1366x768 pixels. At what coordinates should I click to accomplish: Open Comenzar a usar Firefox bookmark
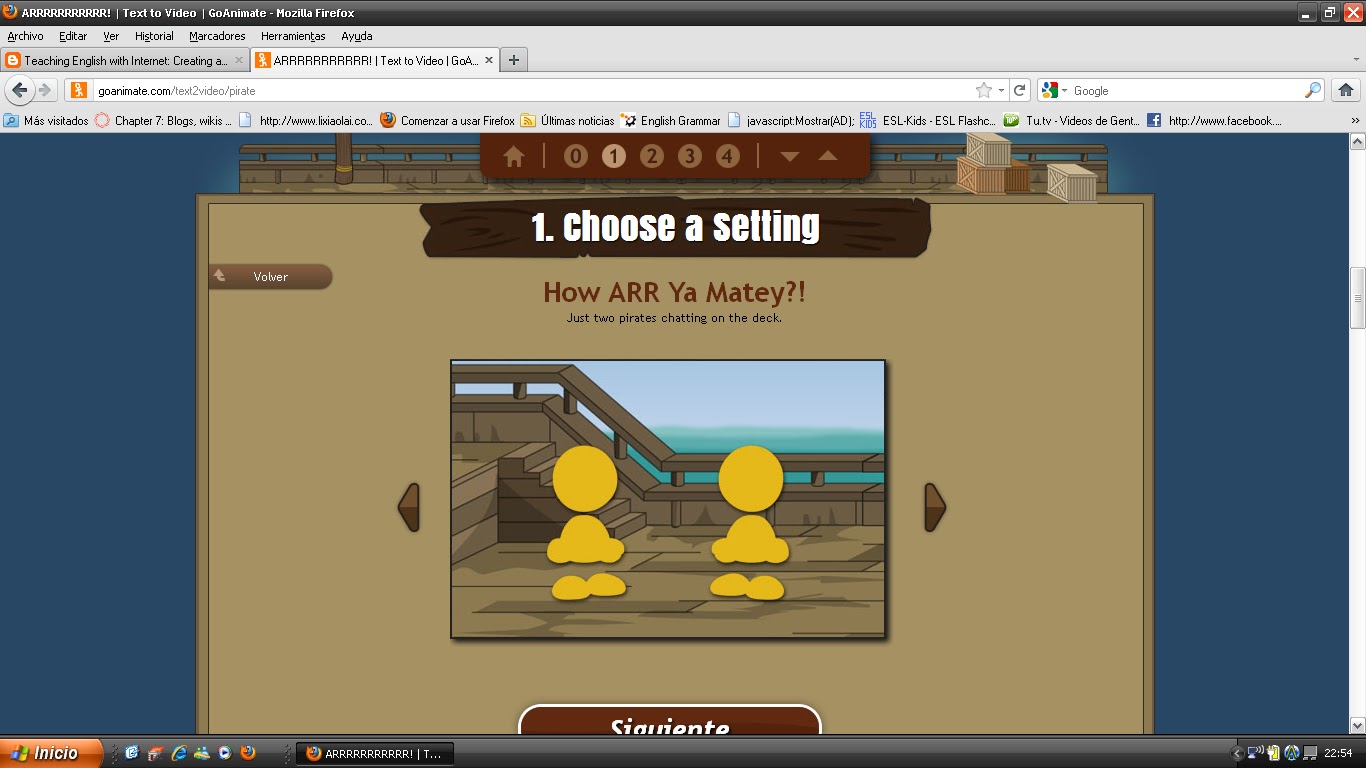pyautogui.click(x=448, y=120)
